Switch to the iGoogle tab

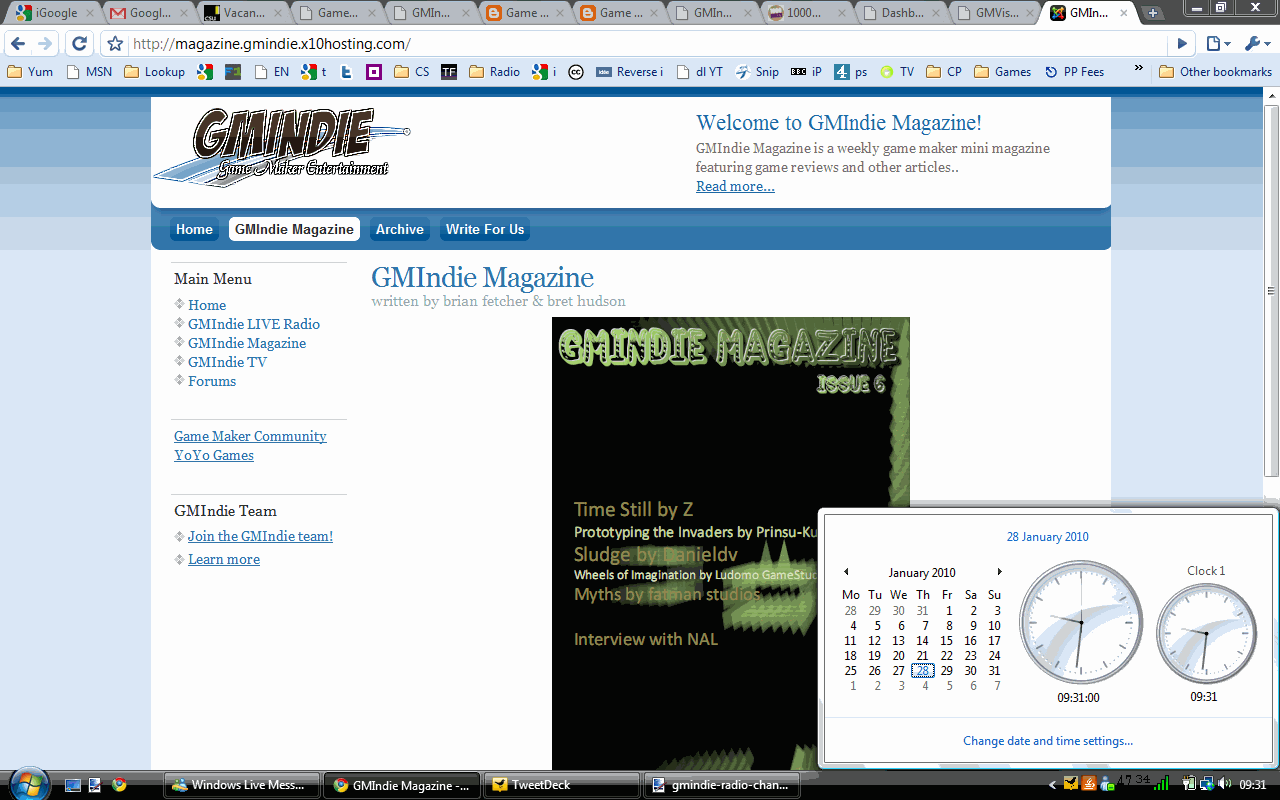point(55,13)
